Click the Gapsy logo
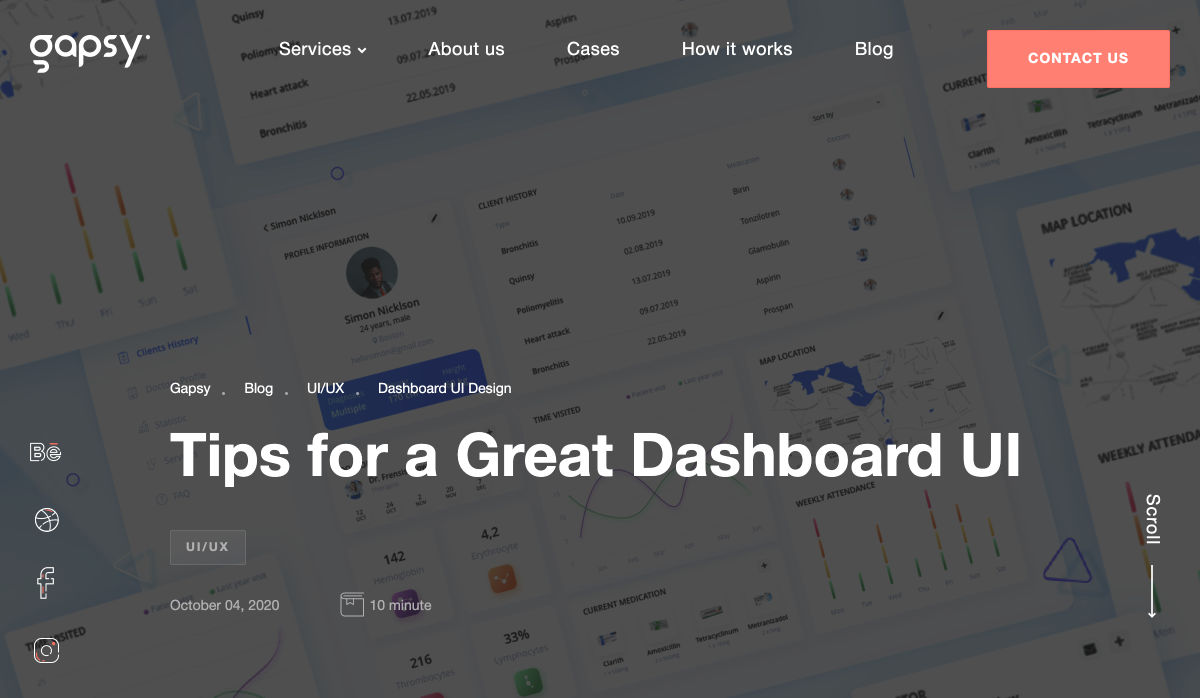1200x698 pixels. coord(89,53)
